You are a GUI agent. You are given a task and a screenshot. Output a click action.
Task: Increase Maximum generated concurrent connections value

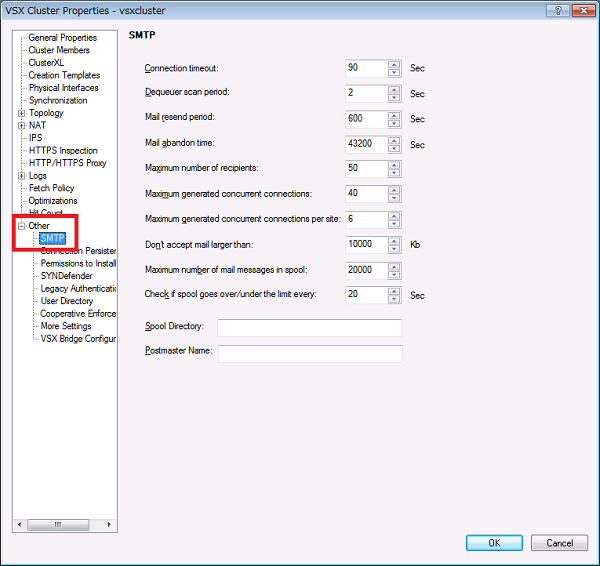pyautogui.click(x=394, y=190)
